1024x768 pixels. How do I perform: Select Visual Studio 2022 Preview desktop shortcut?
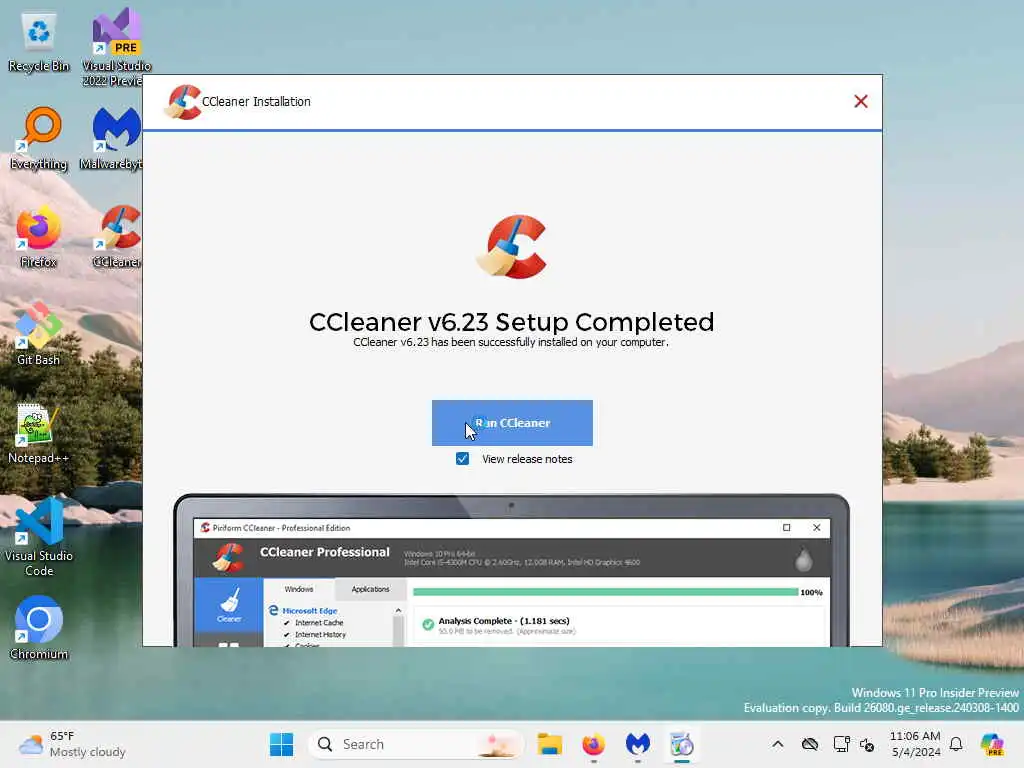tap(116, 47)
